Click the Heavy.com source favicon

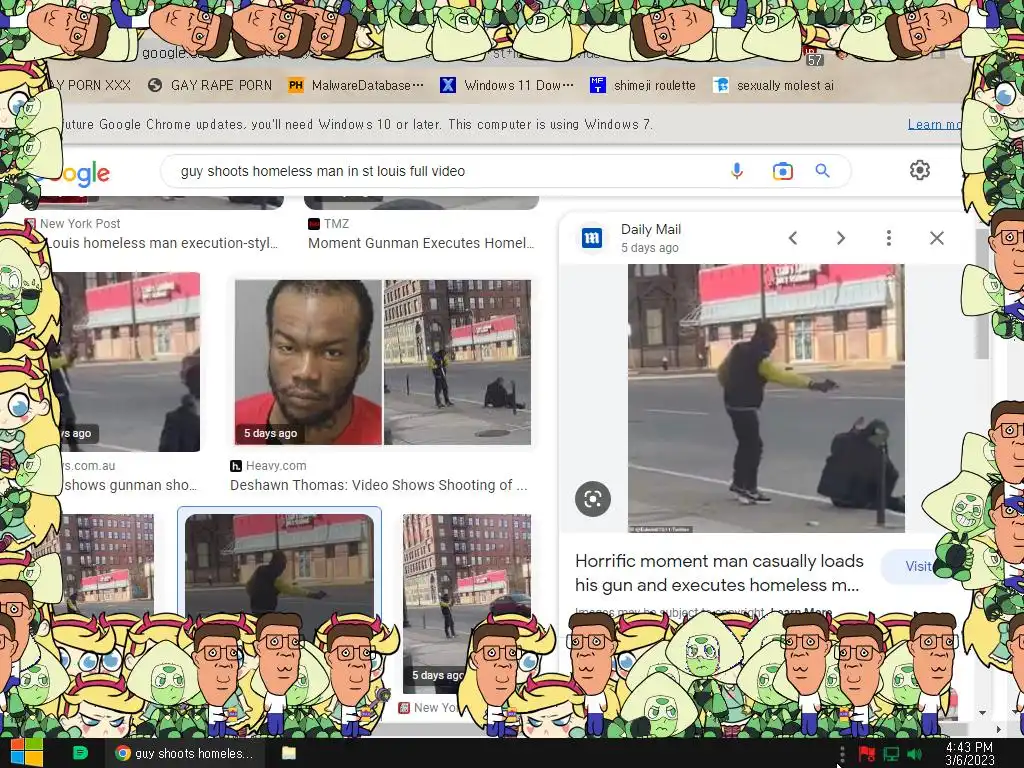pos(236,466)
